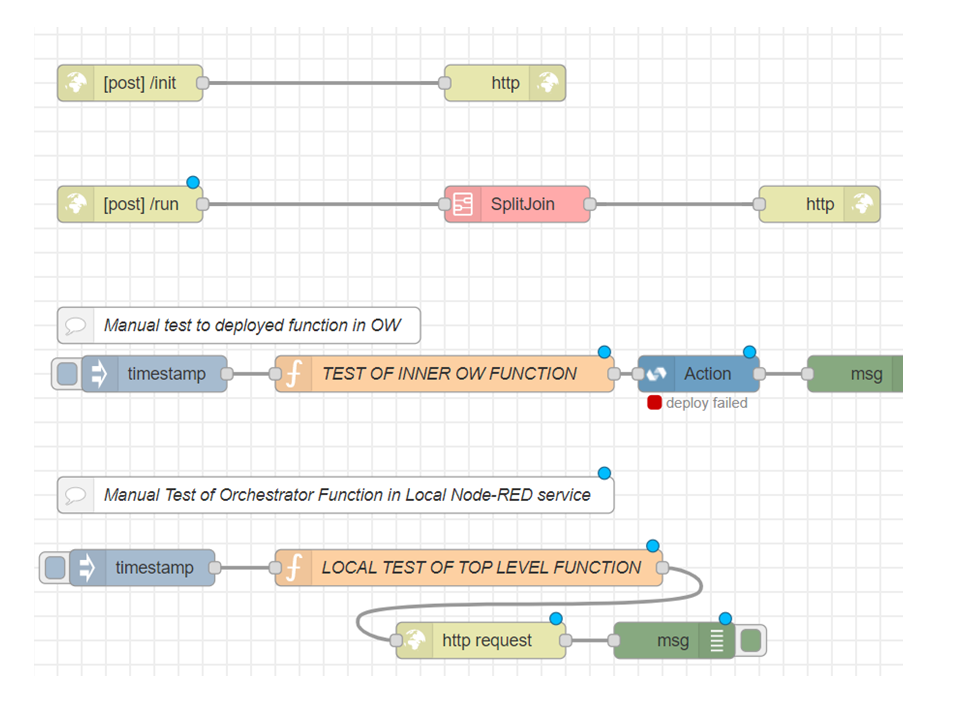Click the red deploy failed status indicator
The width and height of the screenshot is (960, 720).
point(654,403)
